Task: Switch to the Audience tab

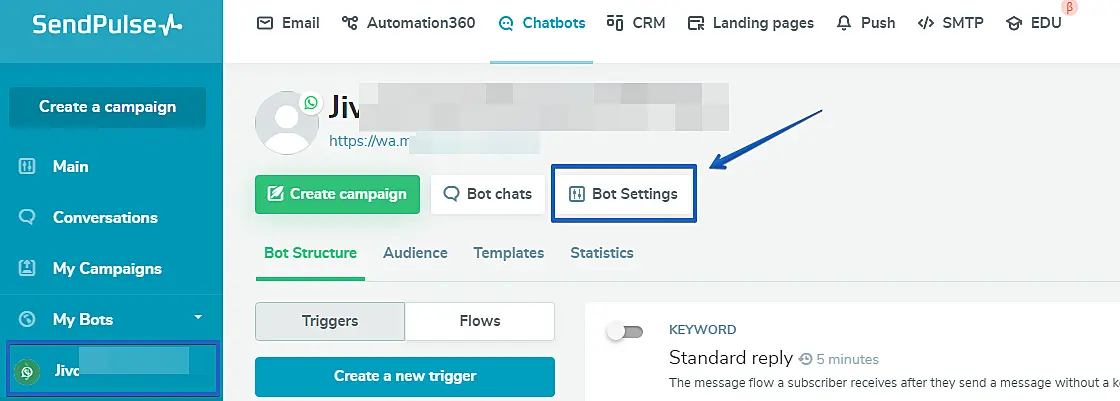Action: pyautogui.click(x=415, y=253)
